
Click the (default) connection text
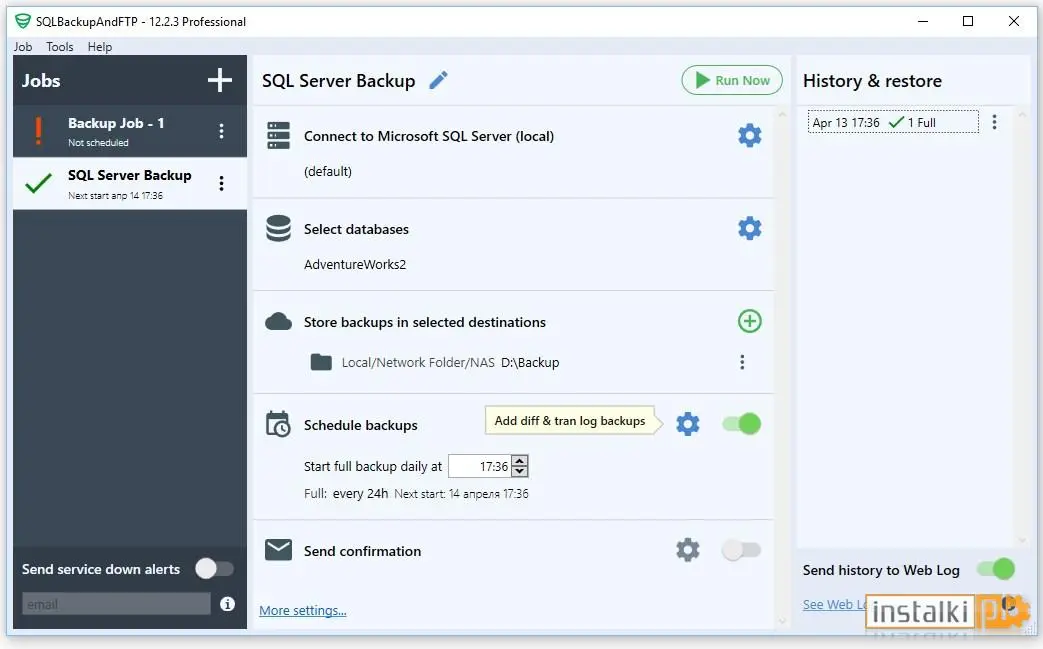328,172
